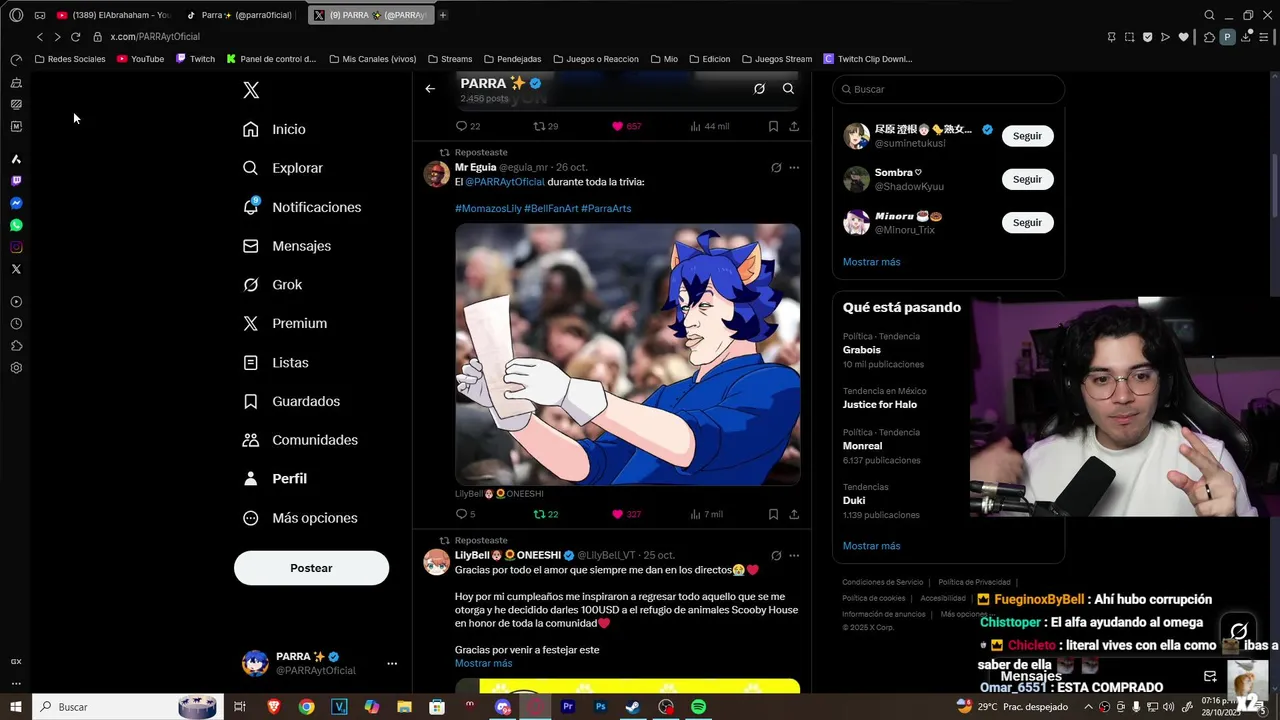The height and width of the screenshot is (720, 1280).
Task: Open more options on Mr Eguia post
Action: (x=794, y=167)
